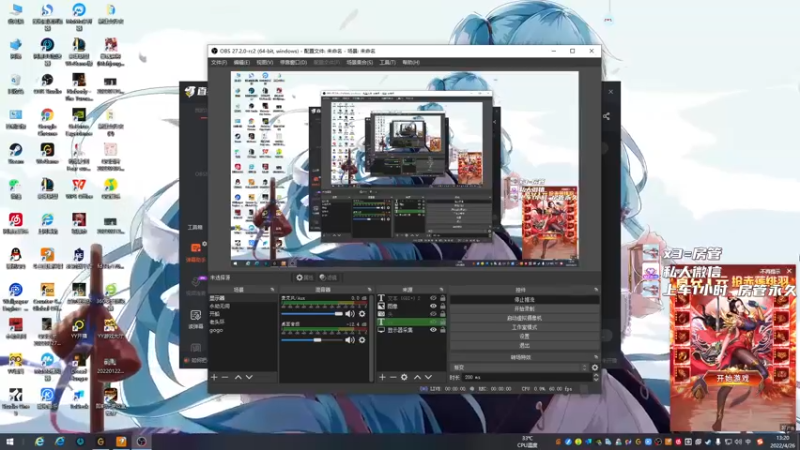Screen dimensions: 800x450
Task: Select the gogo scene
Action: (x=242, y=330)
